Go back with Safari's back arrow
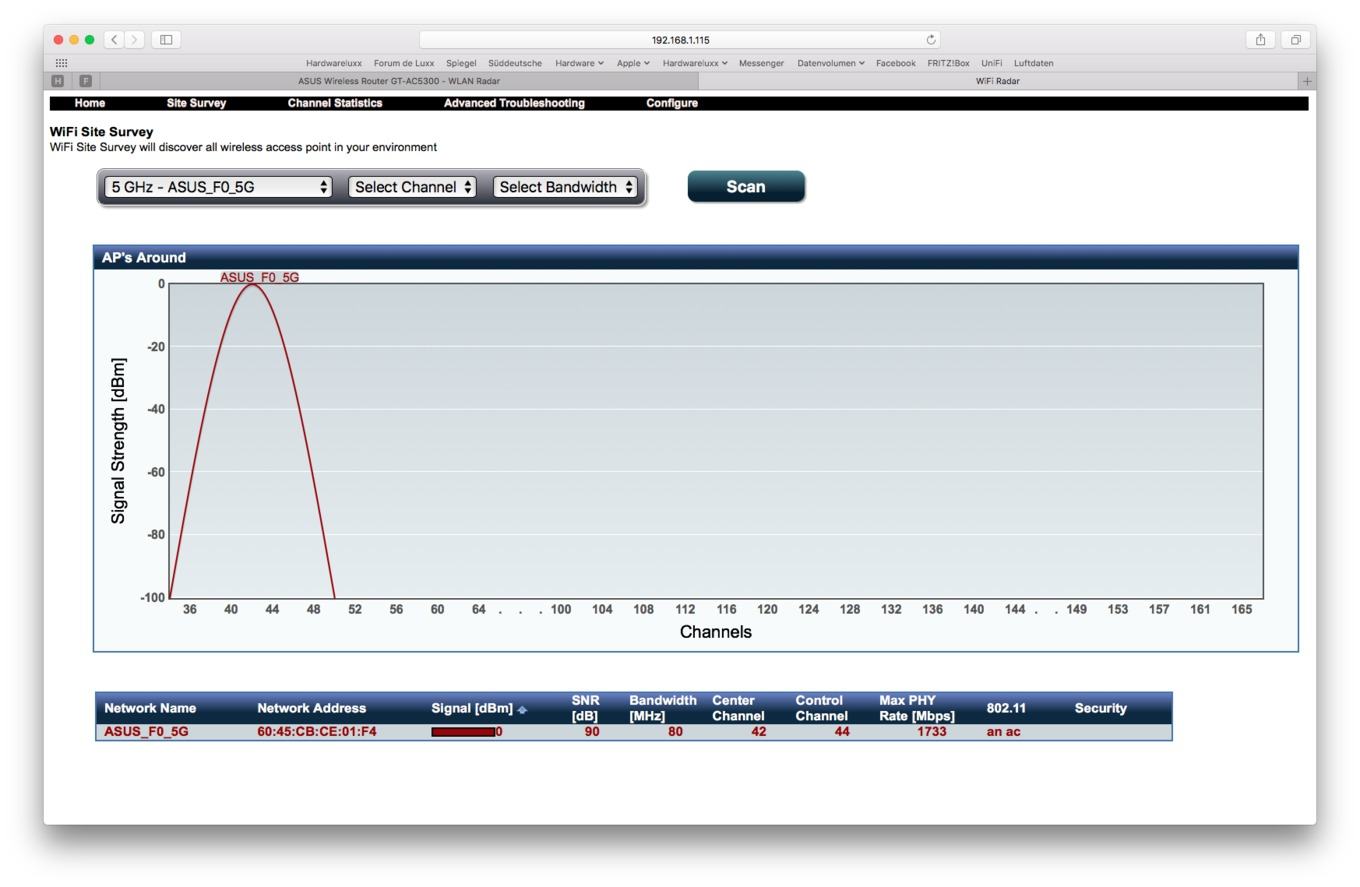Viewport: 1360px width, 887px height. 114,40
